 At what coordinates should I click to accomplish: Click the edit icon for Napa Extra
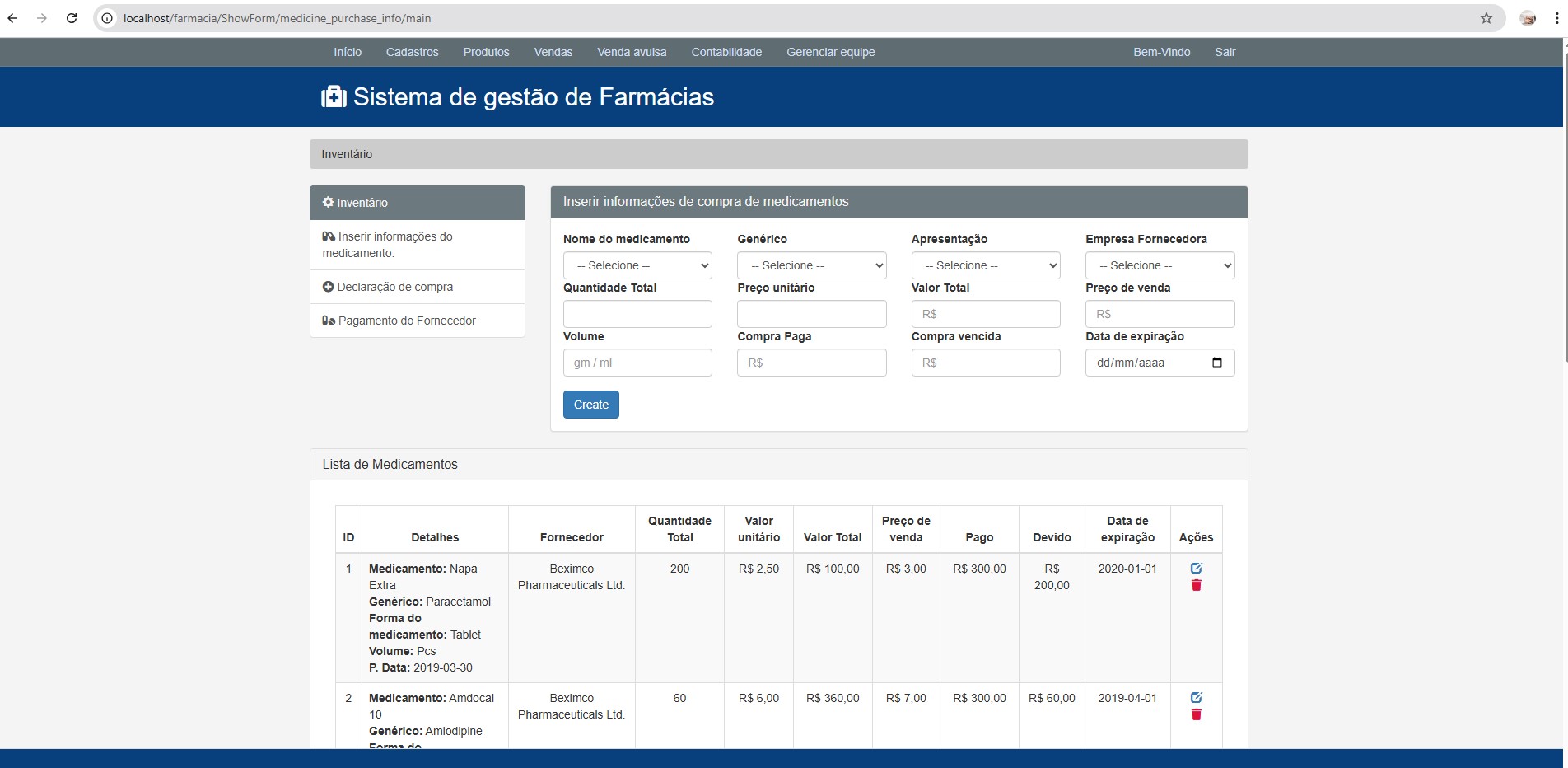pyautogui.click(x=1196, y=568)
